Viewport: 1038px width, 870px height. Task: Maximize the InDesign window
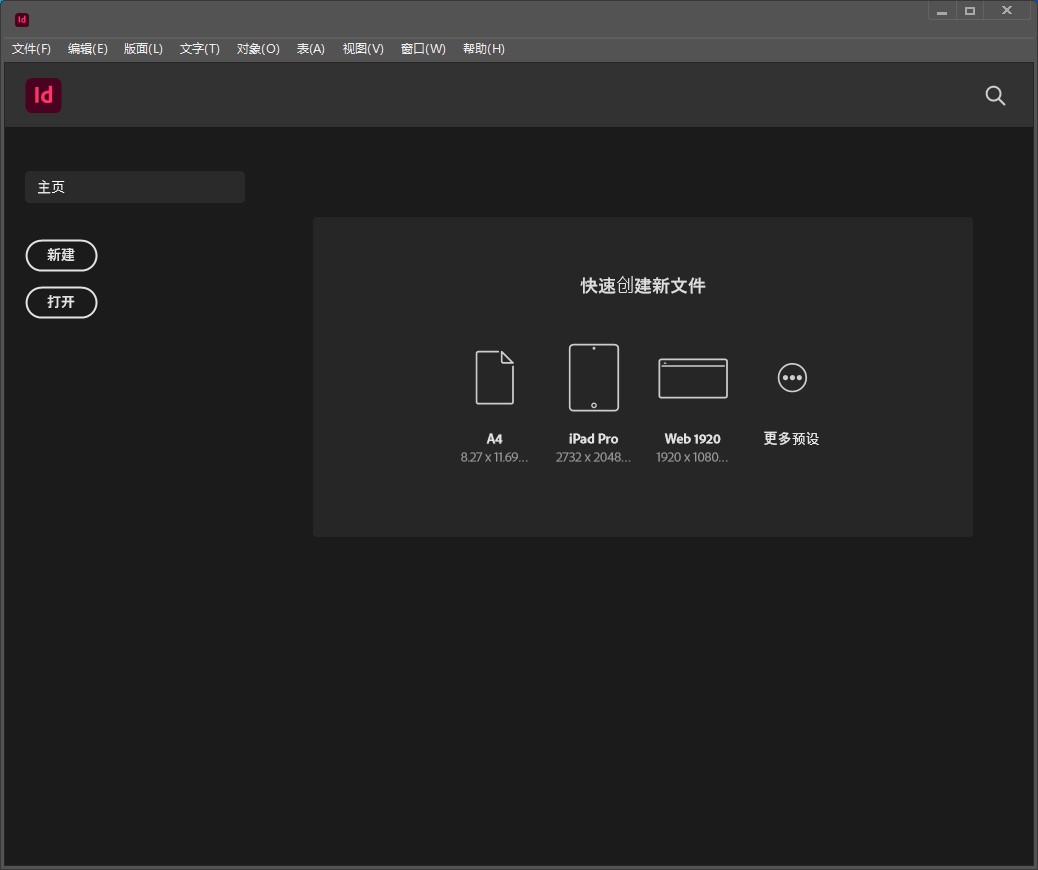969,11
